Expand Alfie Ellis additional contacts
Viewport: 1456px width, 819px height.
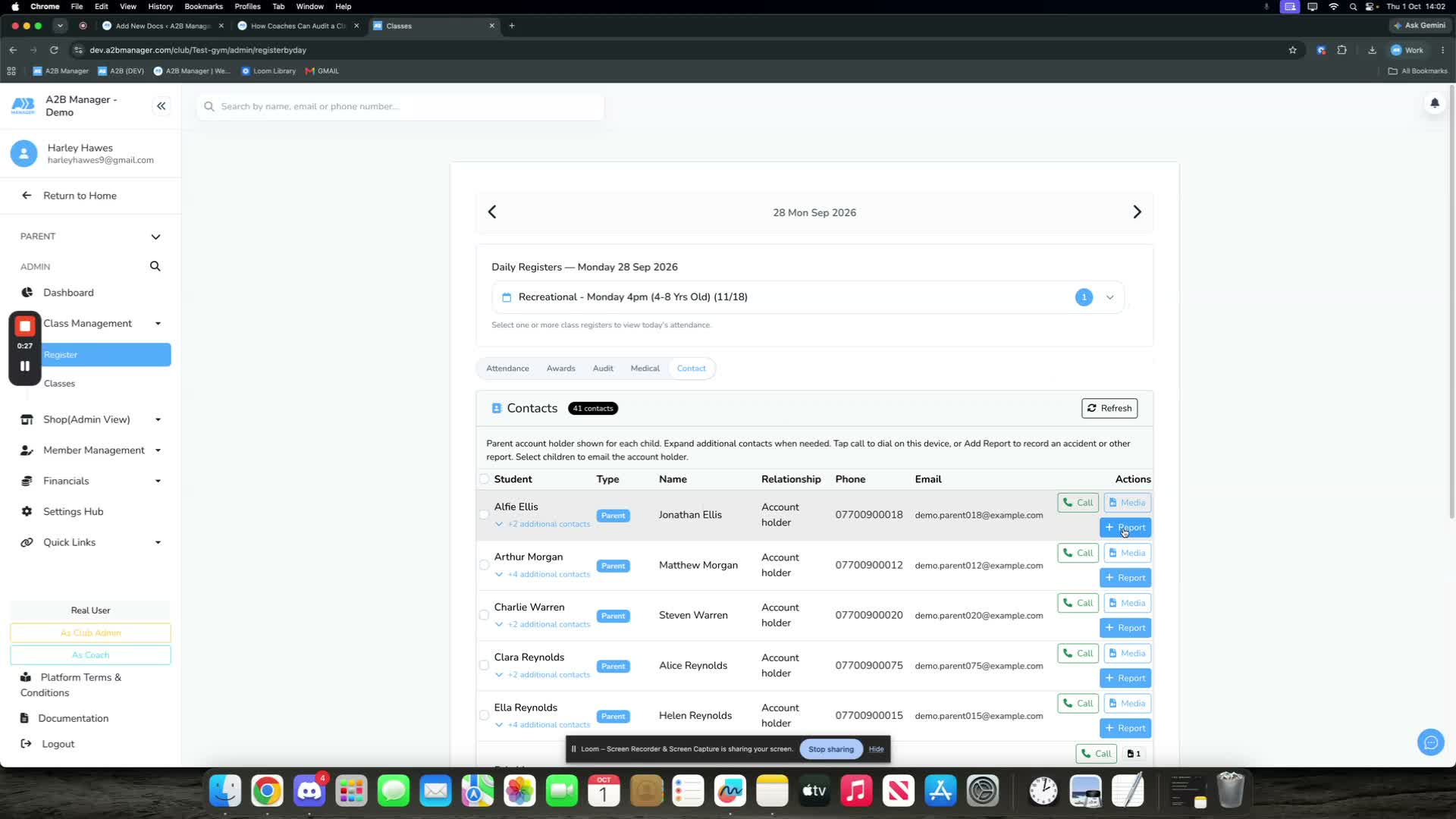click(x=542, y=524)
